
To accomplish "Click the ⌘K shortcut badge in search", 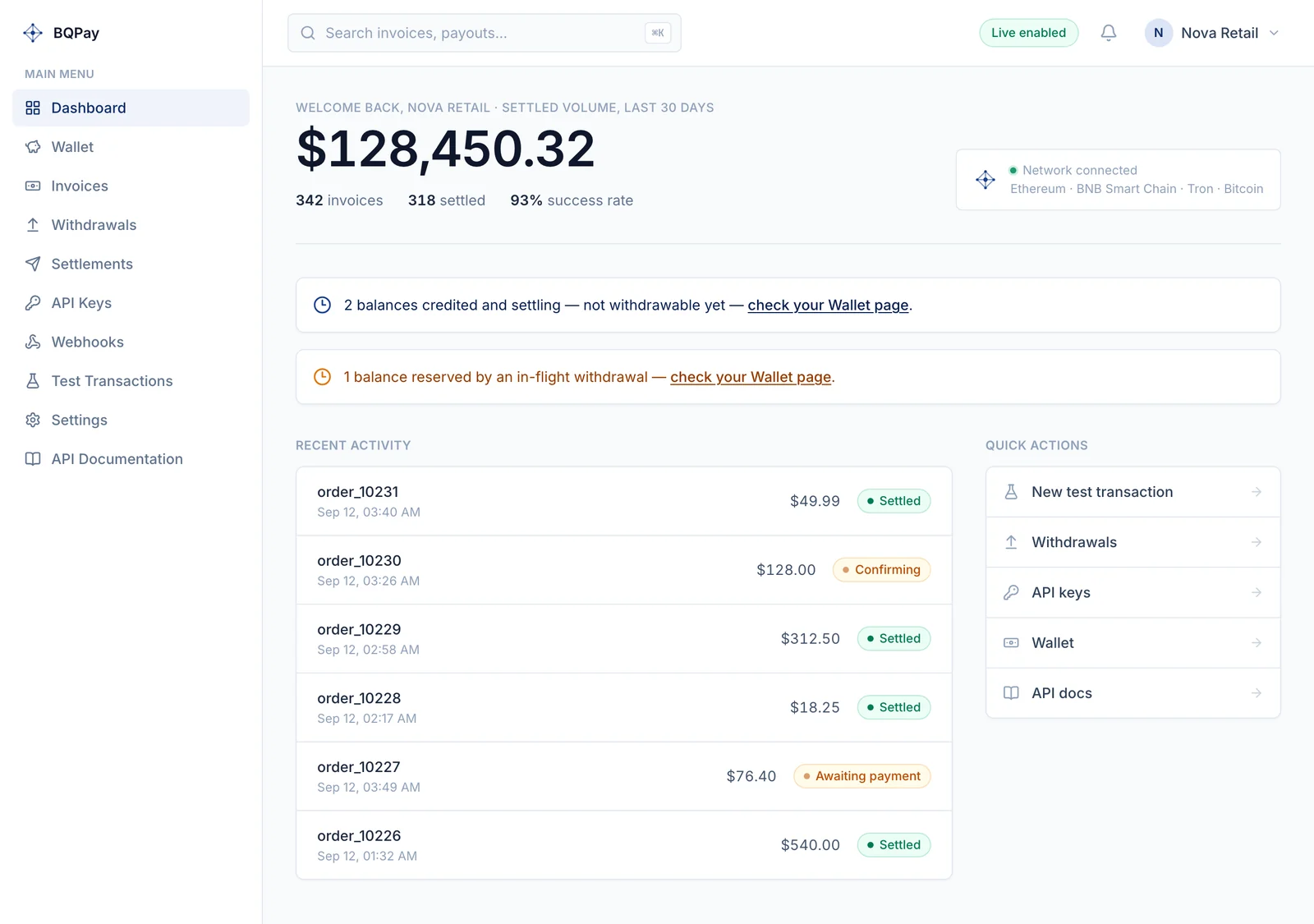I will click(x=658, y=33).
